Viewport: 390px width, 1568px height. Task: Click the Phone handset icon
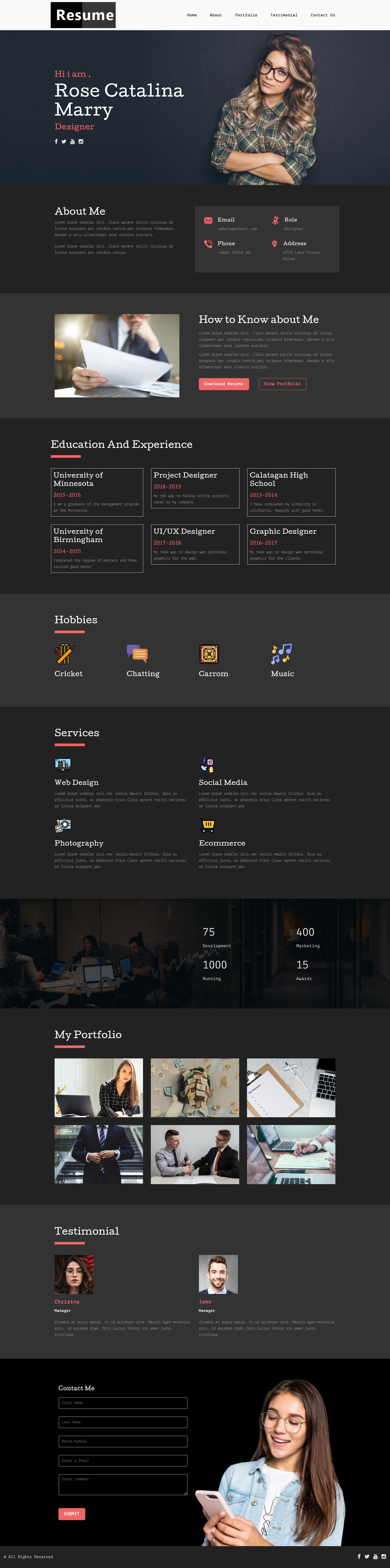(208, 244)
